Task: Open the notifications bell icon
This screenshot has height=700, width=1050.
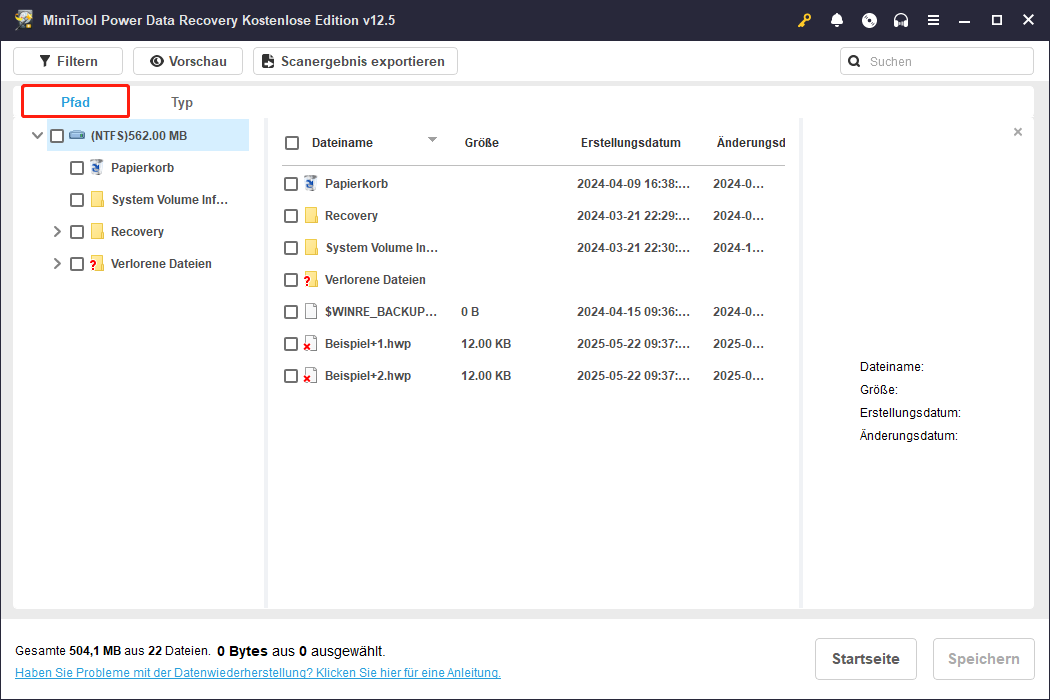Action: [836, 20]
